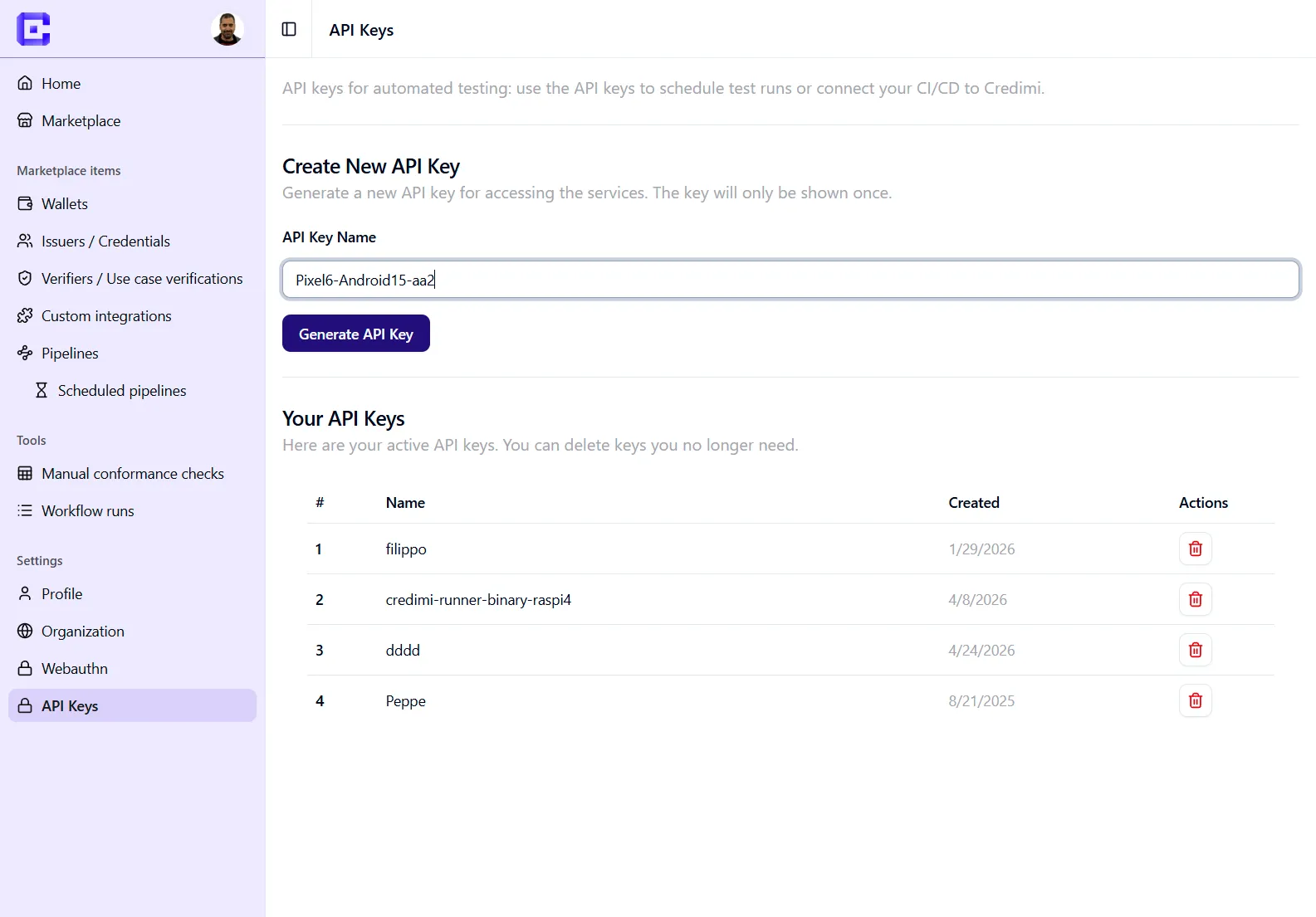Click the 4/8/2026 created date
This screenshot has width=1316, height=917.
pyautogui.click(x=977, y=599)
